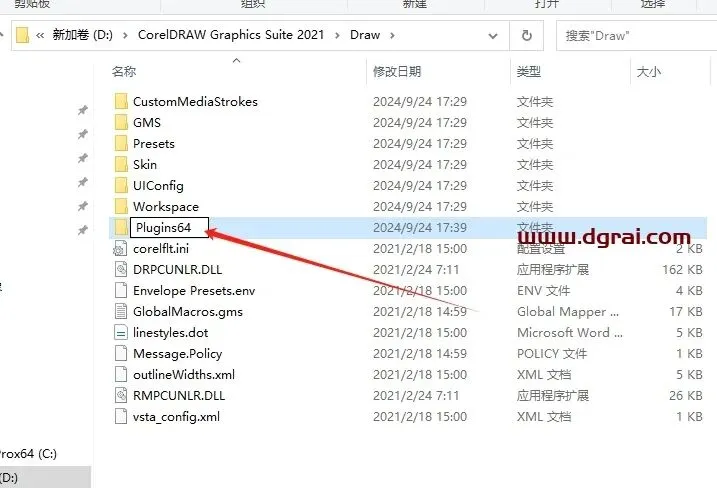Select the Workspace folder icon
717x488 pixels.
(x=121, y=207)
